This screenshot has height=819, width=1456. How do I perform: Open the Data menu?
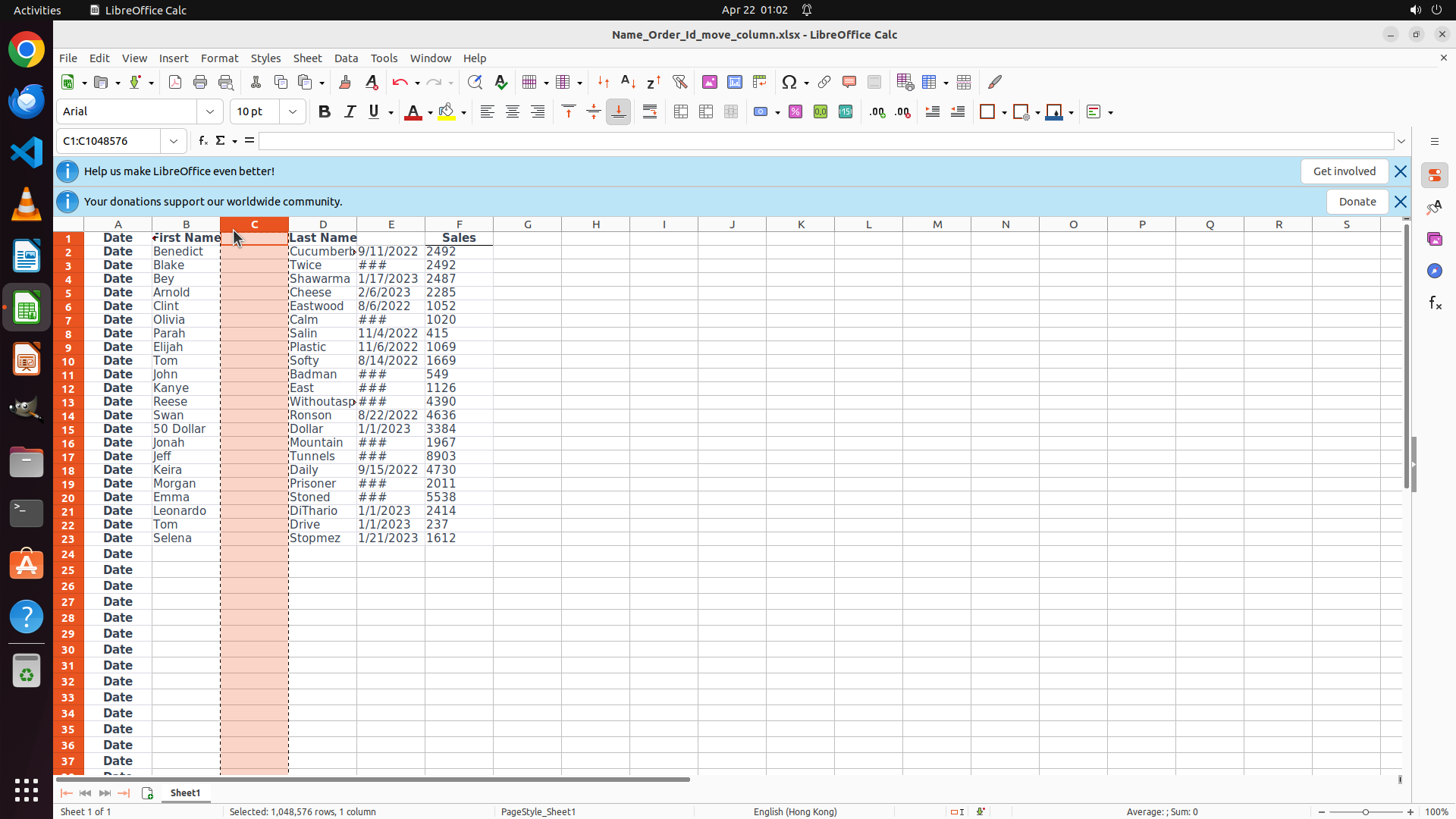click(346, 58)
